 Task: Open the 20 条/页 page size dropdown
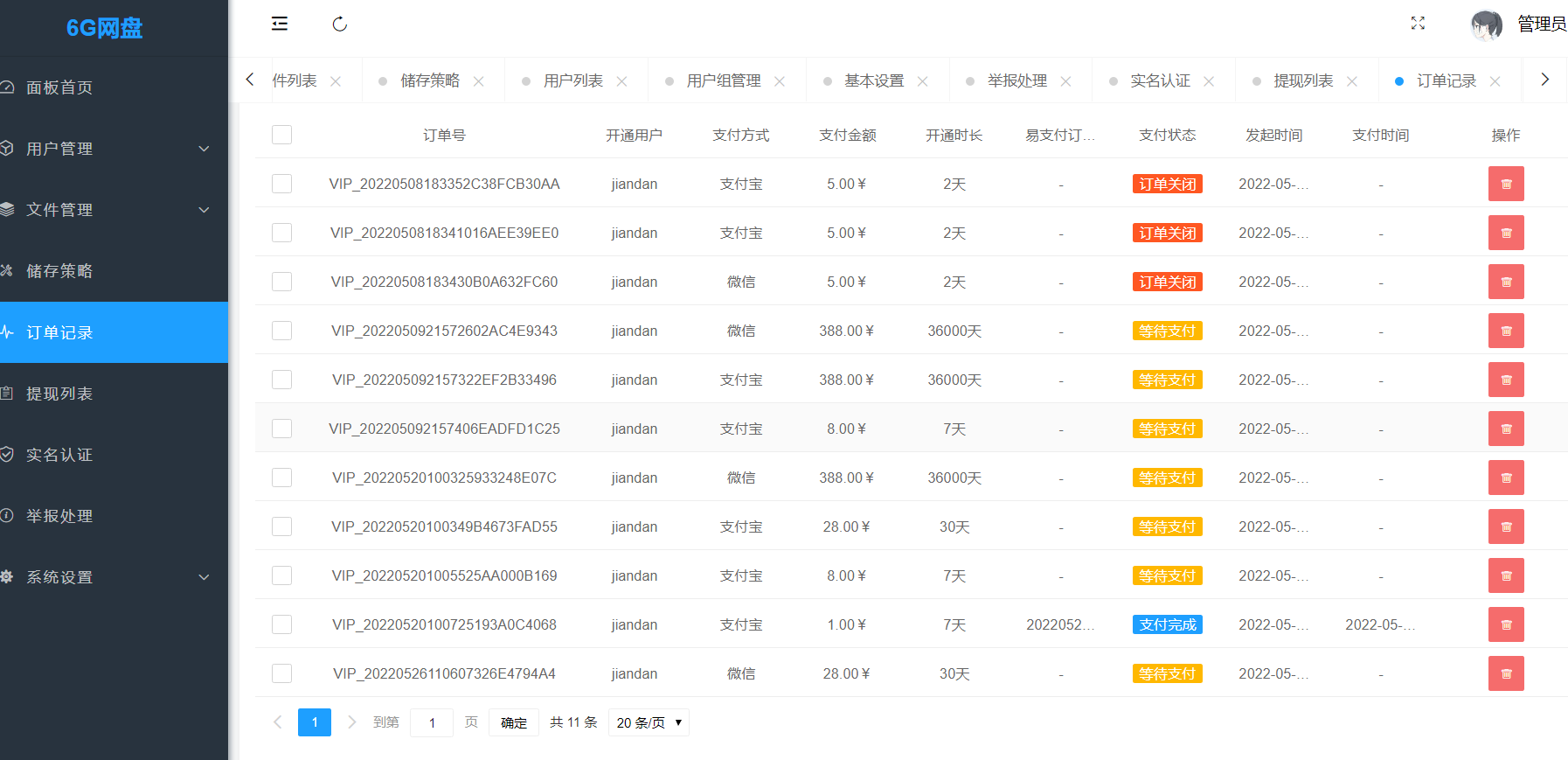tap(649, 722)
